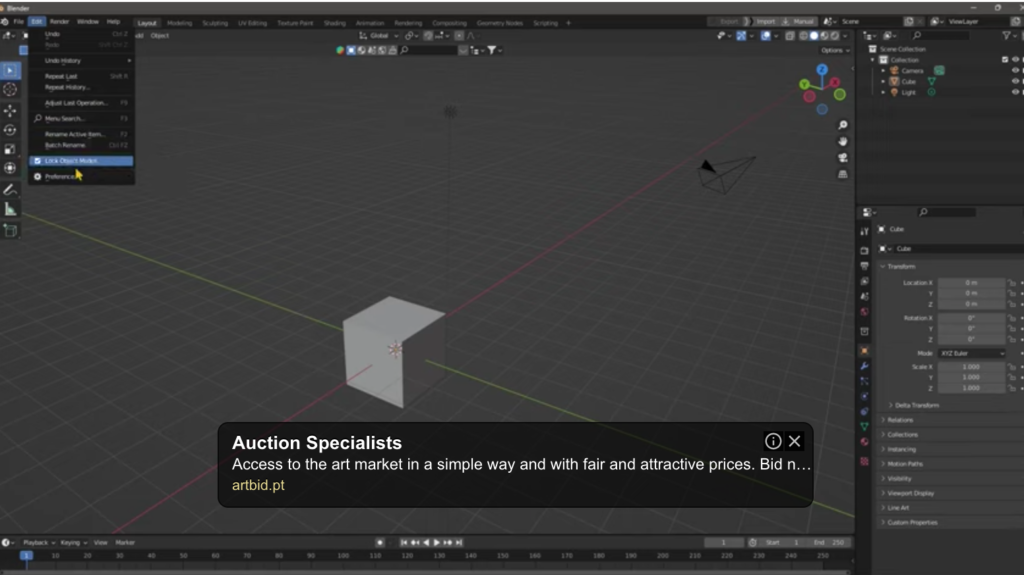1024x575 pixels.
Task: Select the Measure tool
Action: [10, 209]
